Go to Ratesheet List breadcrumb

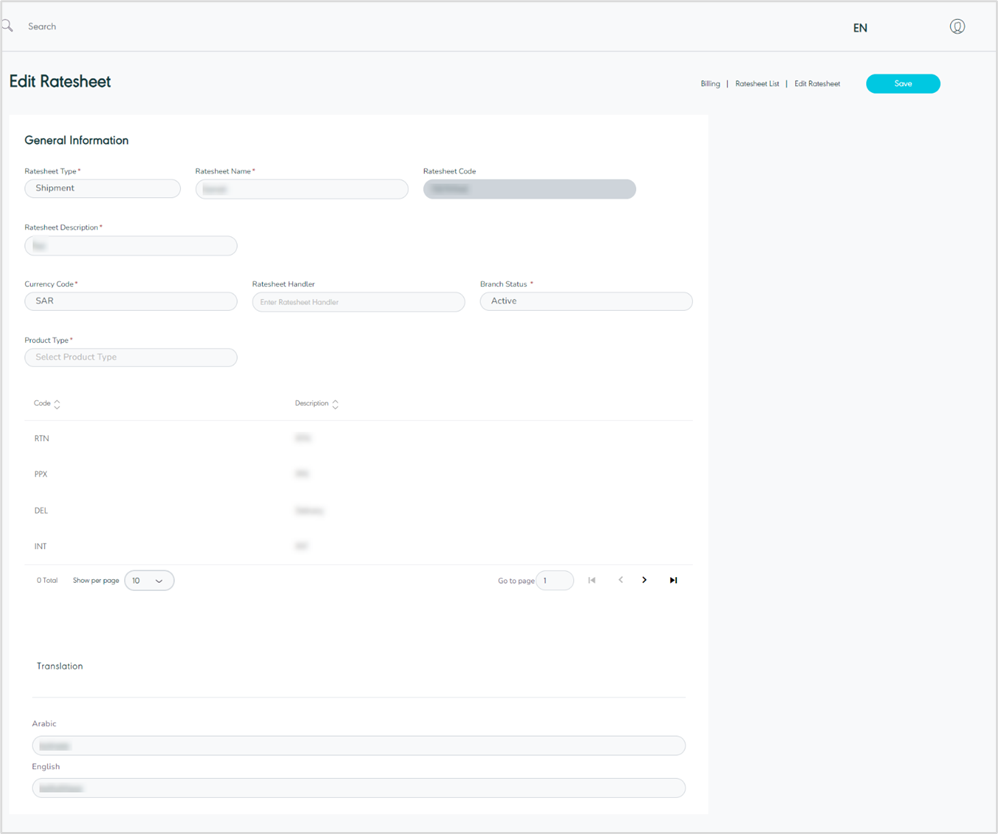[757, 84]
